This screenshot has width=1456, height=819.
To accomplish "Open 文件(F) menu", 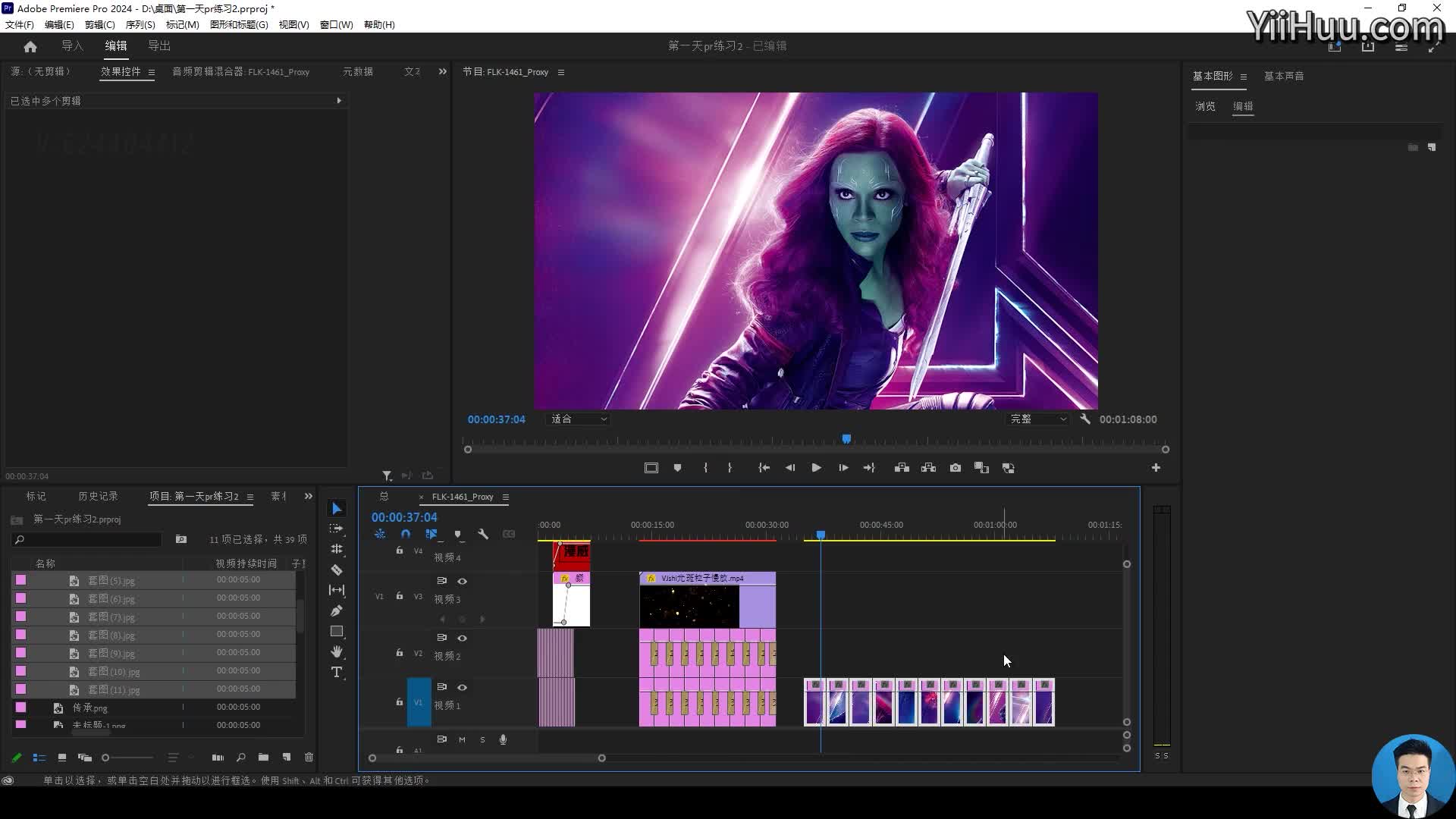I will (20, 24).
